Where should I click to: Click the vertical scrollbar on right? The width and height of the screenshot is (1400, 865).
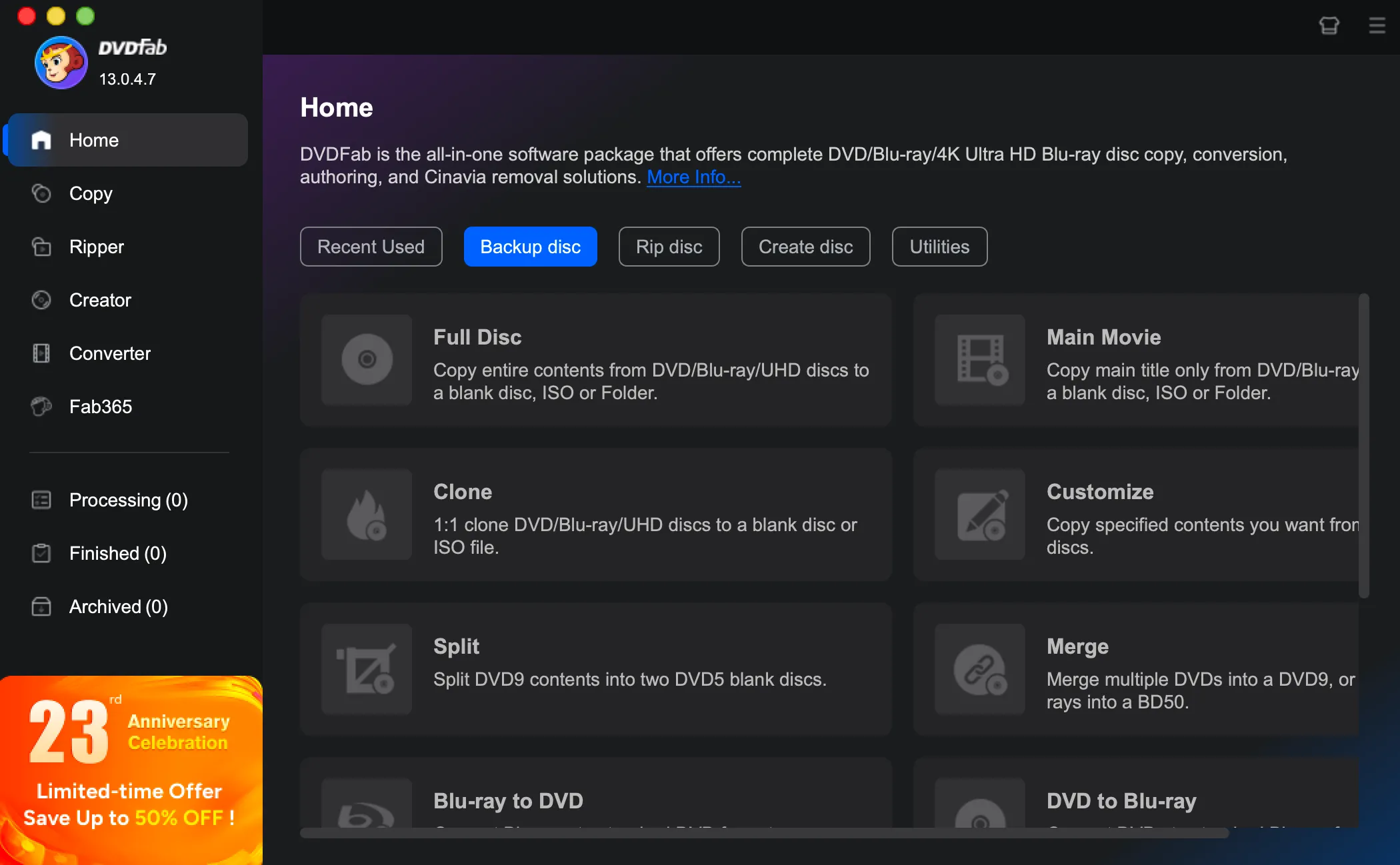(x=1364, y=446)
